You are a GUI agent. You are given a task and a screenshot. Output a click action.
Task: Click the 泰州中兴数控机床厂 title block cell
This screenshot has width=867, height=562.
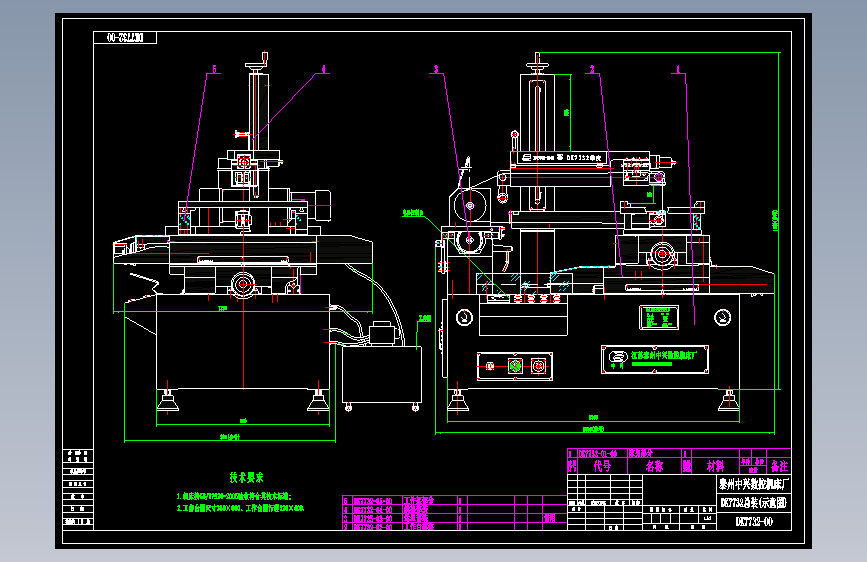pyautogui.click(x=754, y=485)
